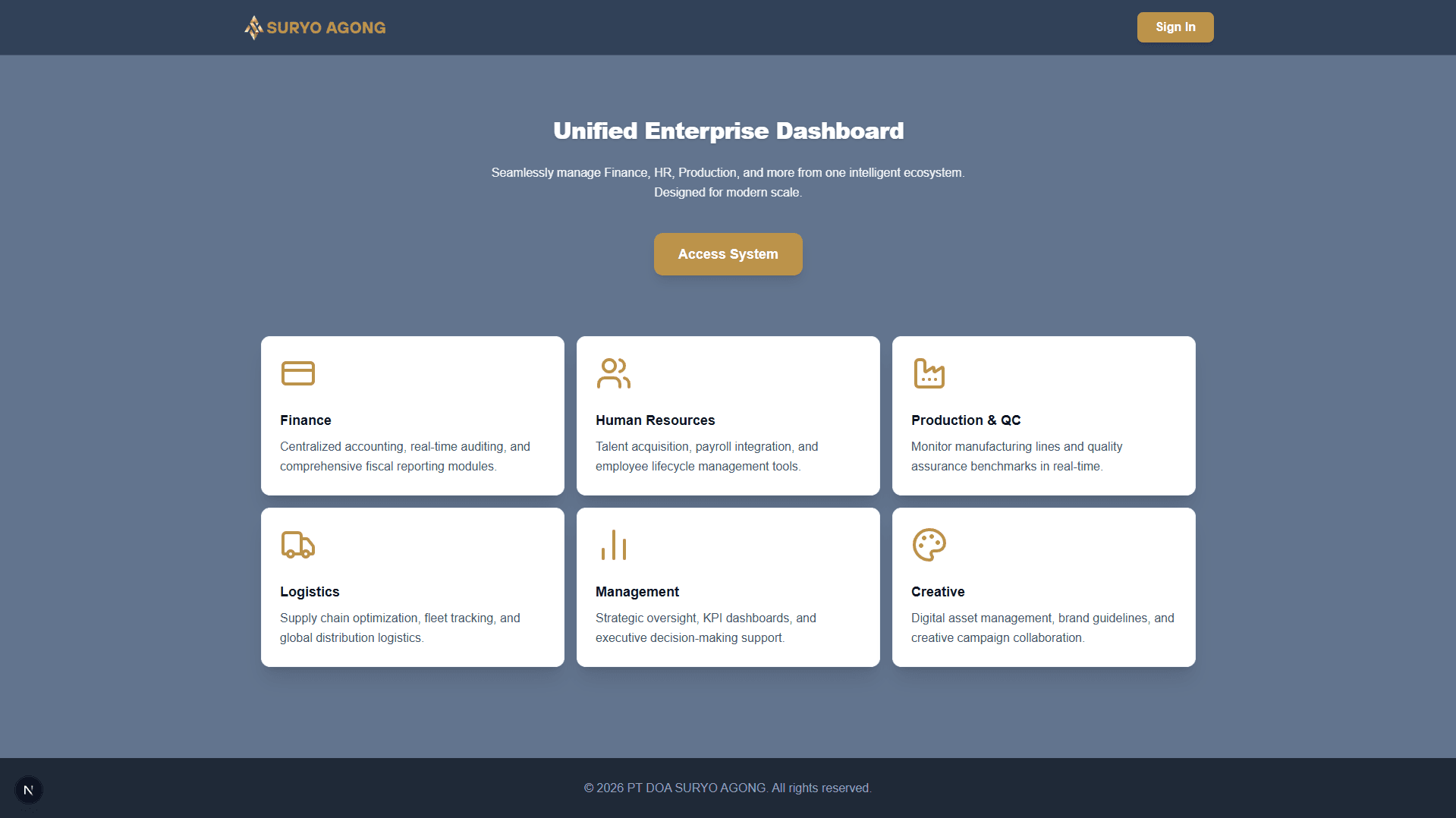
Task: Click the copyright footer text
Action: (x=728, y=788)
